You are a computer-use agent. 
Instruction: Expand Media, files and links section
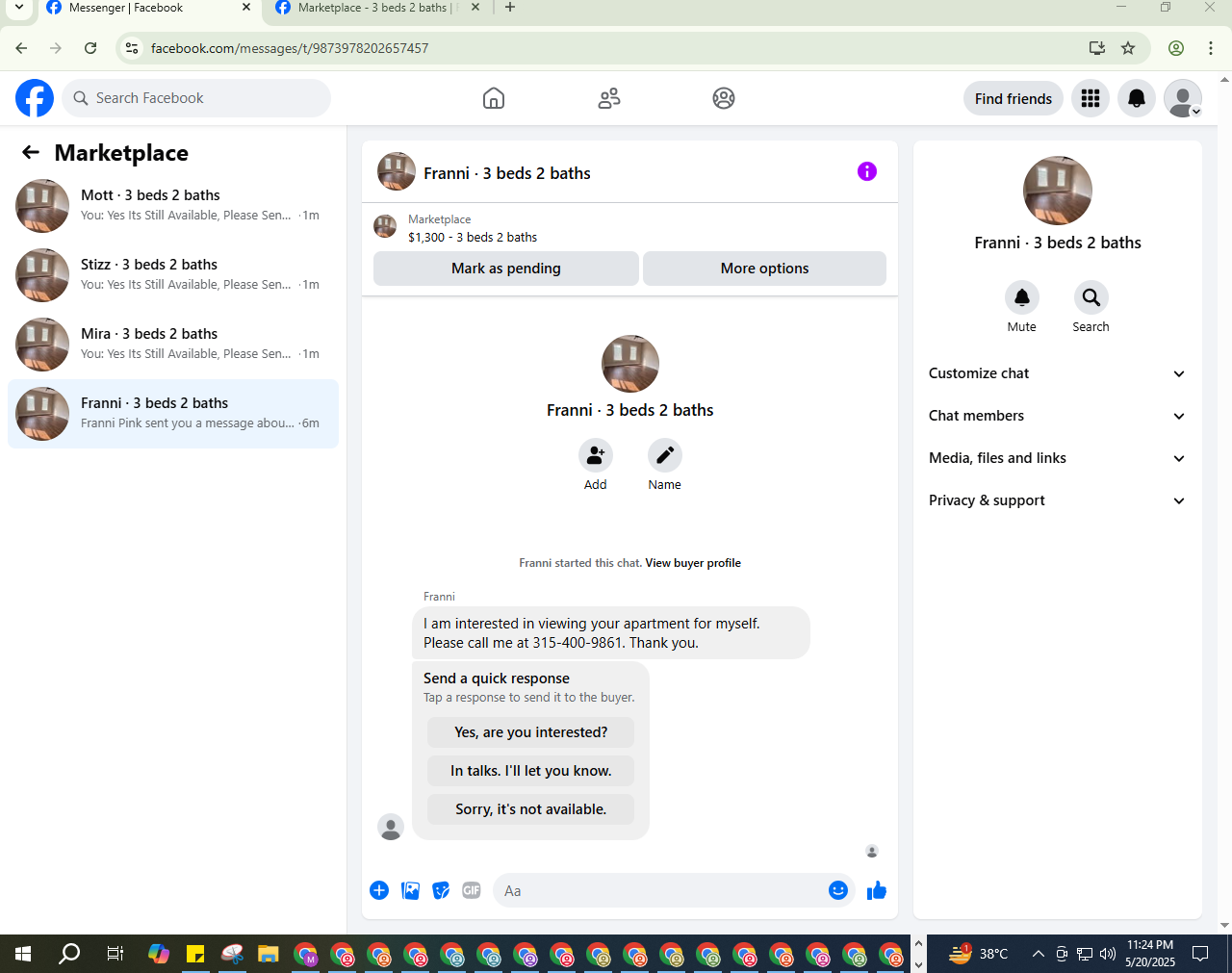click(x=1058, y=458)
